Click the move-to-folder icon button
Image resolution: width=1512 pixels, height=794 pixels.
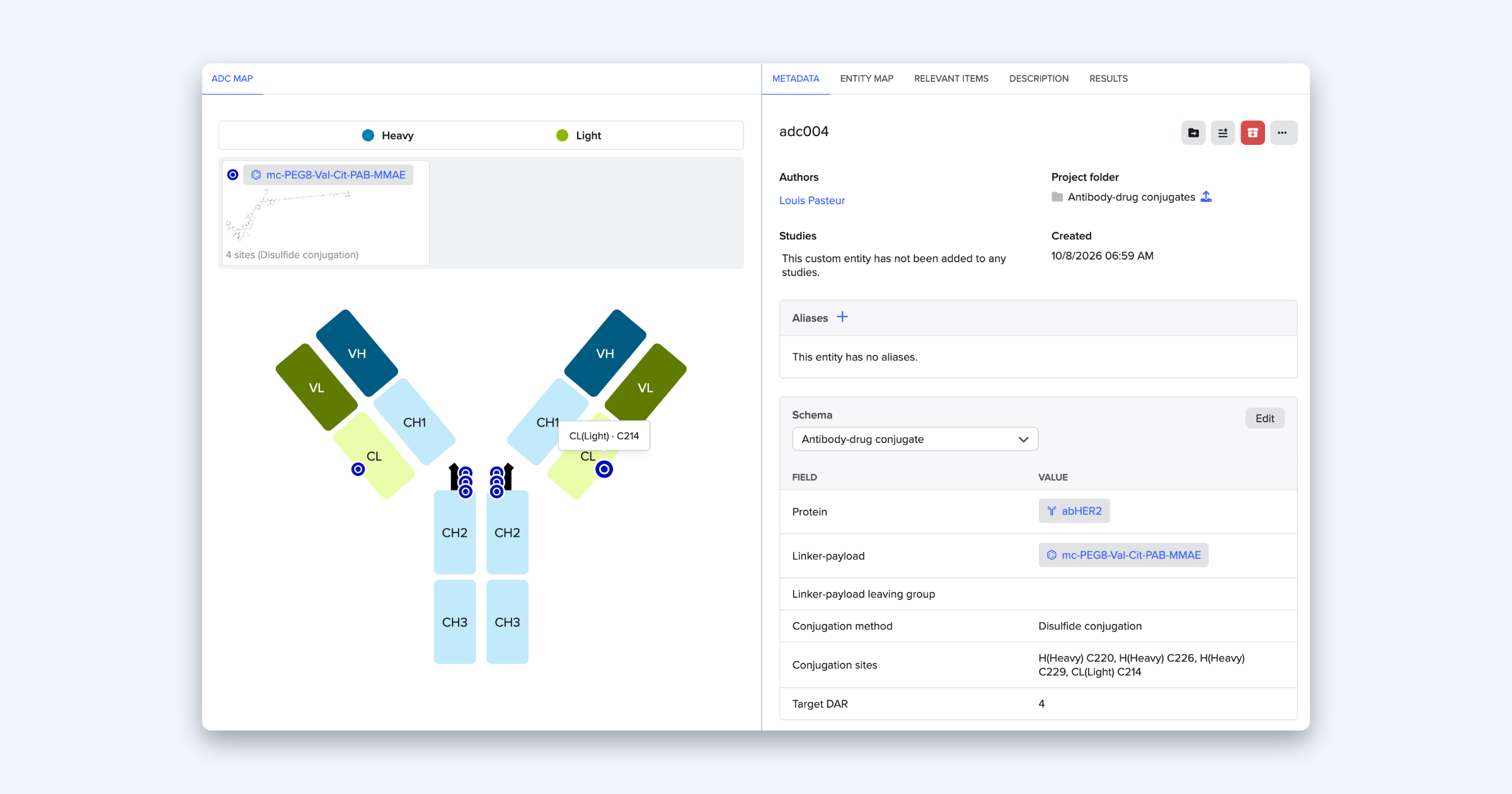(1193, 133)
